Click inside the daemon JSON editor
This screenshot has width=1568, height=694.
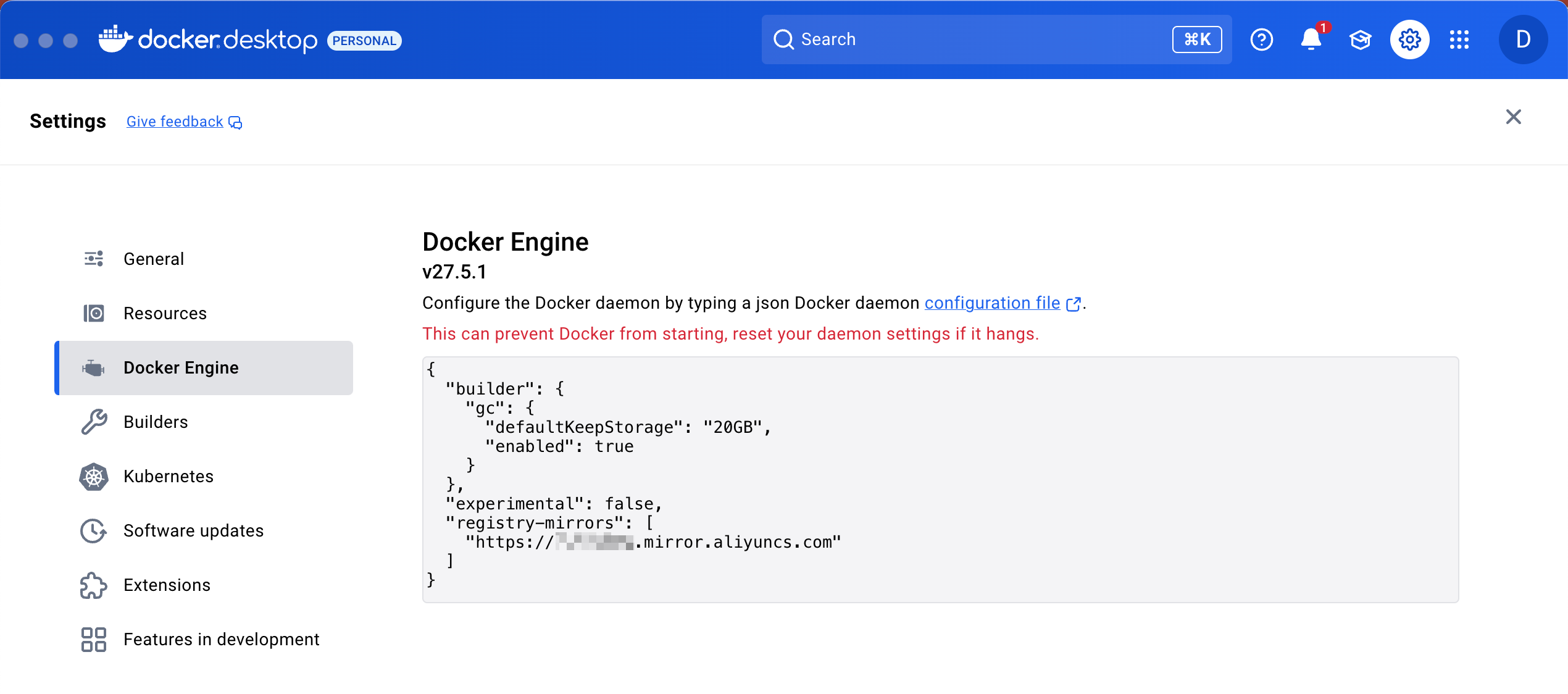940,479
